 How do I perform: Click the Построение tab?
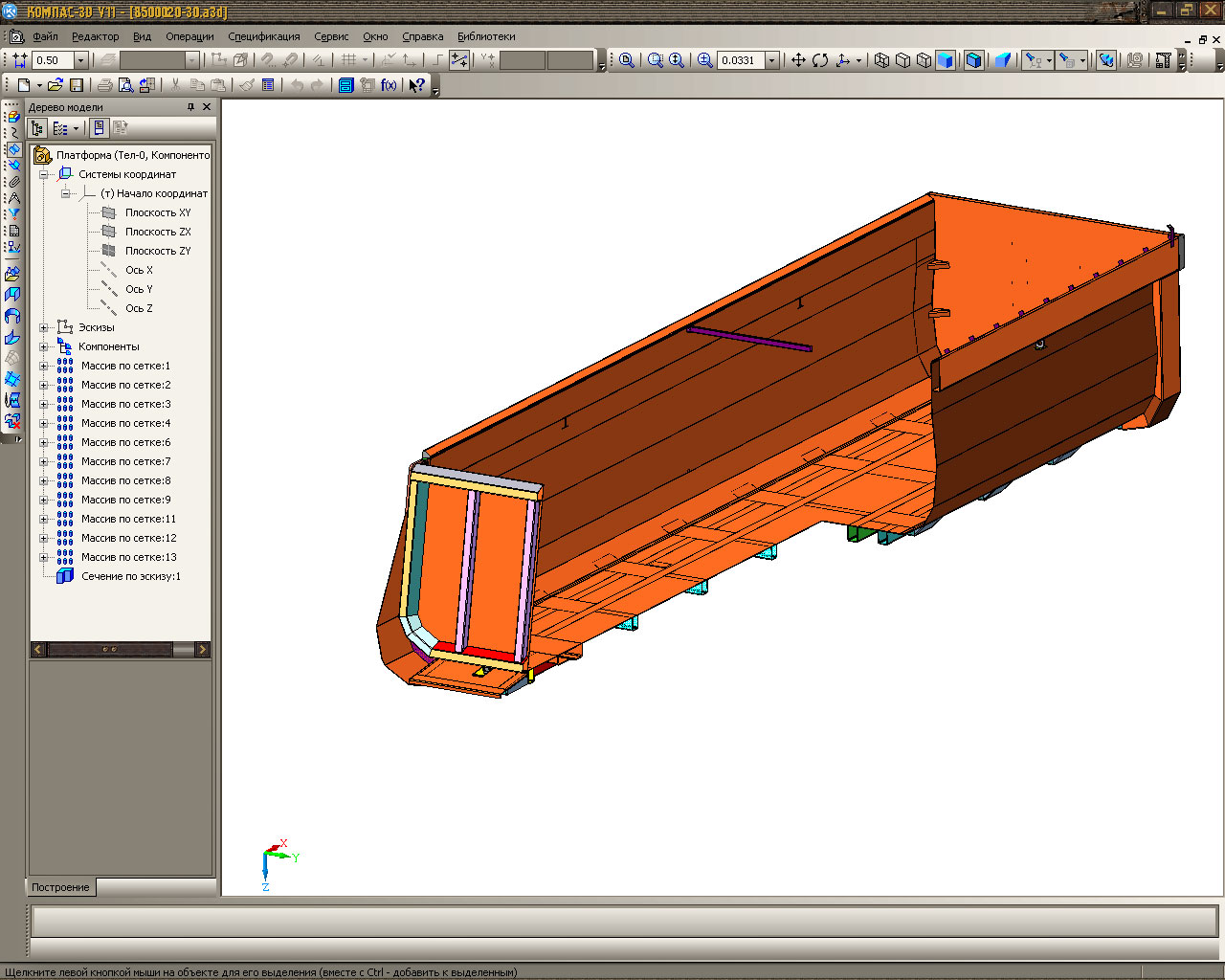coord(60,887)
